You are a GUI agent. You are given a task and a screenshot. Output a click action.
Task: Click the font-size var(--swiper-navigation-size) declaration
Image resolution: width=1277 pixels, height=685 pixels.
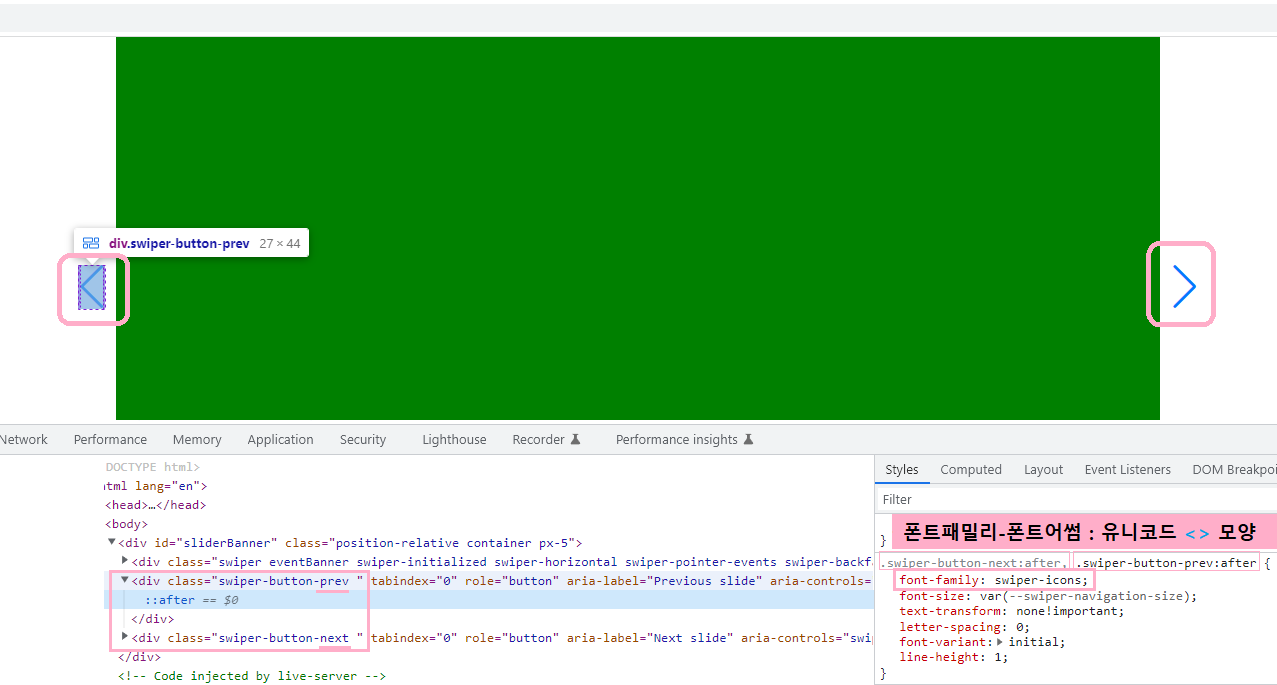[x=1048, y=596]
